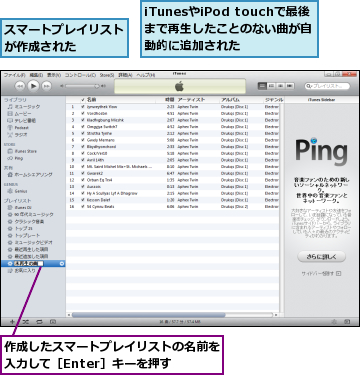Open the Podcast section in sidebar
360x375 pixels.
[x=19, y=128]
